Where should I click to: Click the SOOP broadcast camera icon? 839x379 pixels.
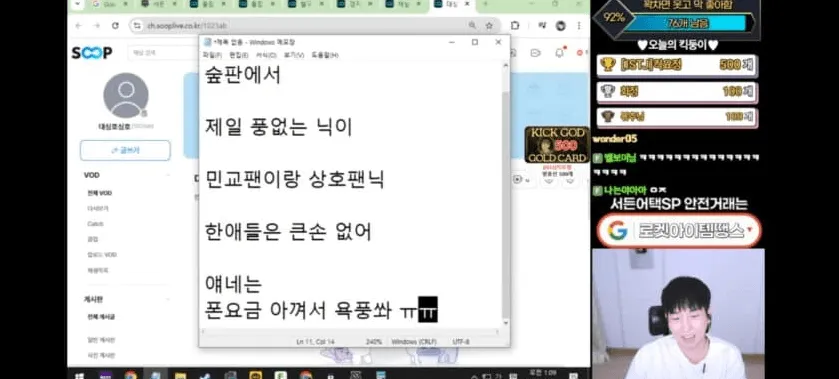tap(535, 52)
